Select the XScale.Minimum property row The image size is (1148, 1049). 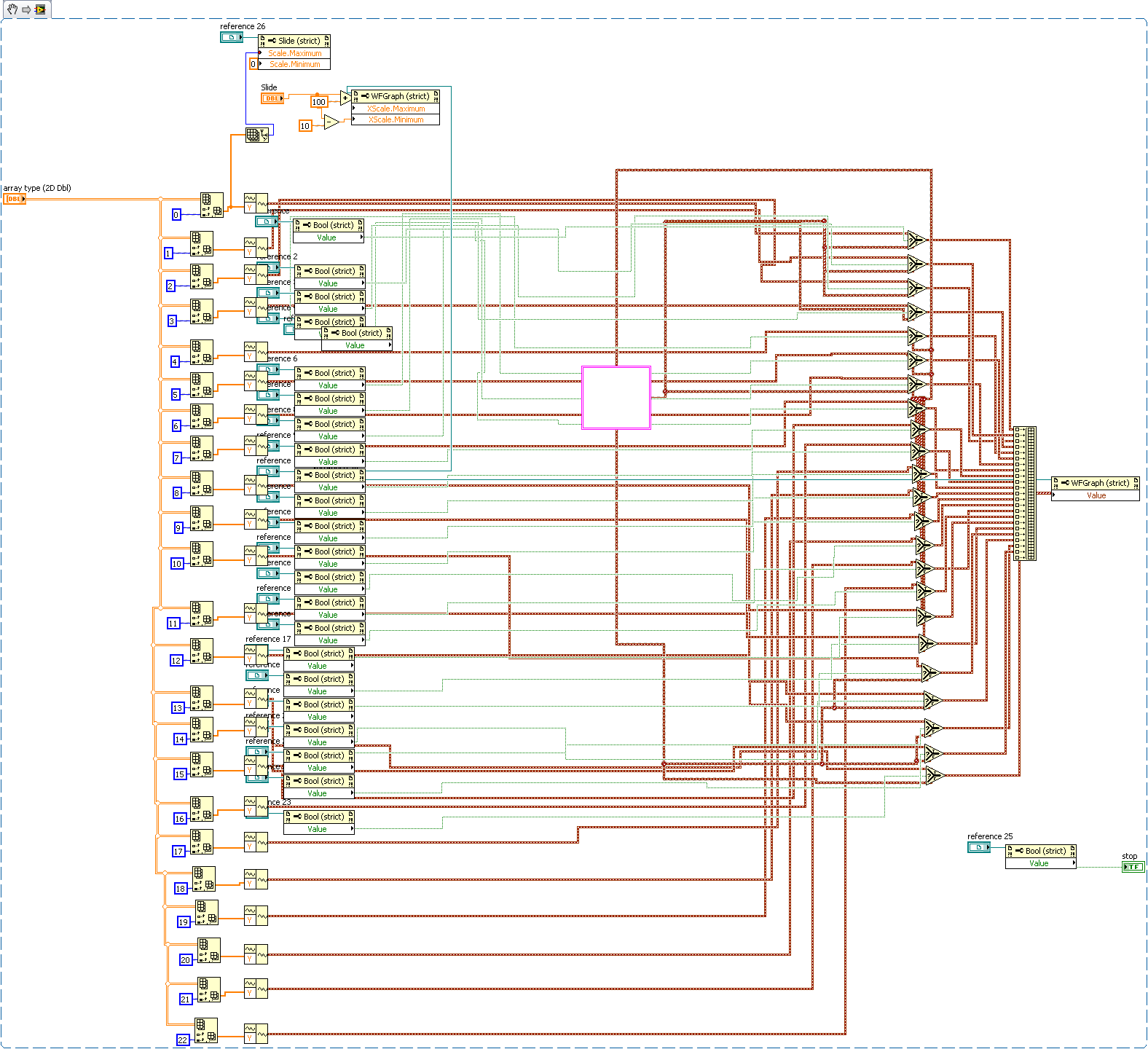coord(396,119)
